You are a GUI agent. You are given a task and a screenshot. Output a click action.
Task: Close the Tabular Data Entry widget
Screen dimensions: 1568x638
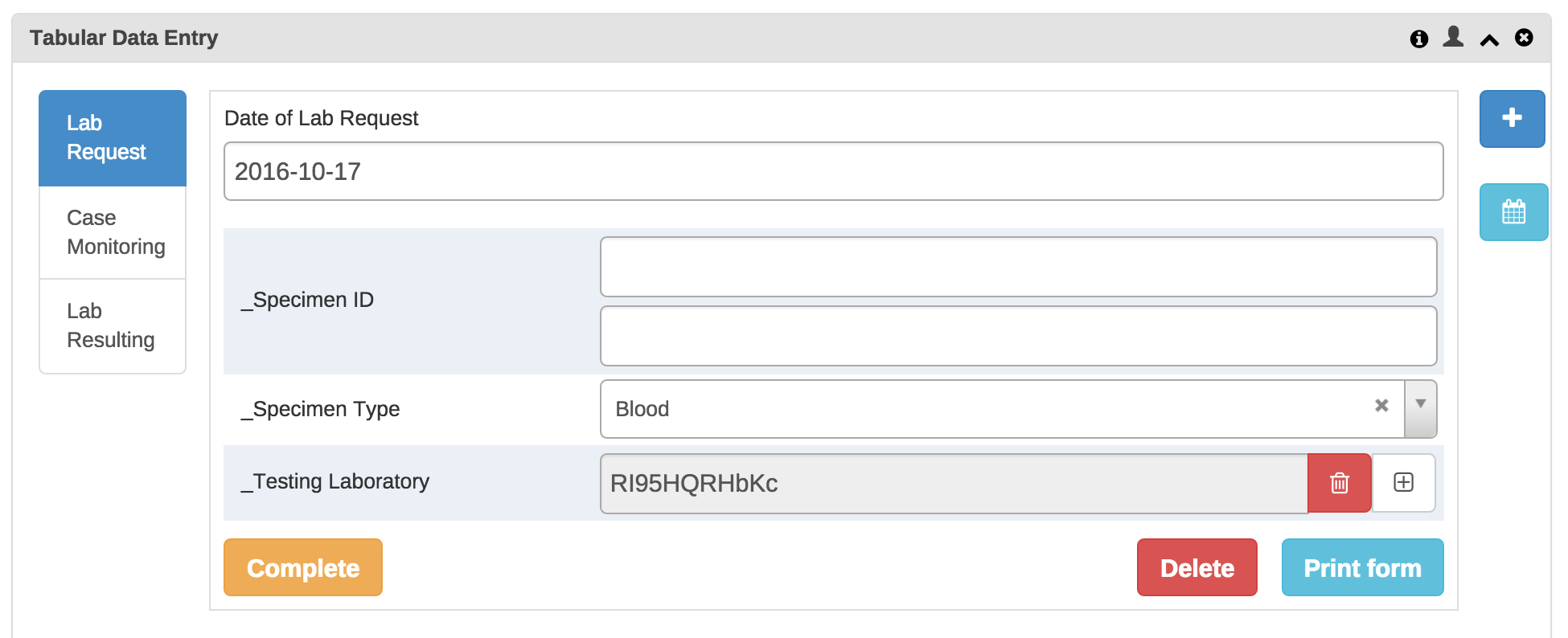coord(1524,38)
